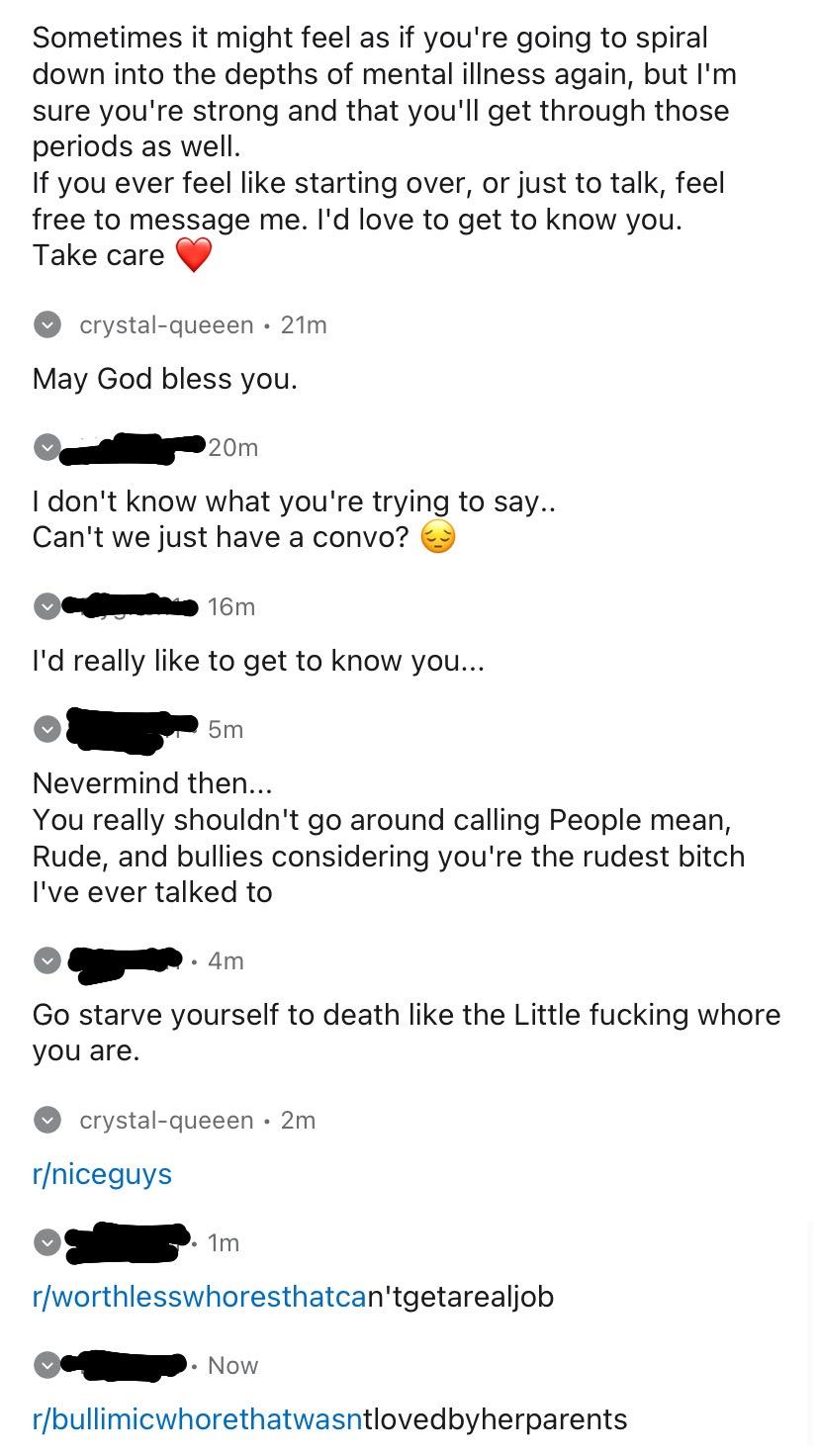Tap the redacted username on the 20m comment
The height and width of the screenshot is (1456, 819).
coord(134,448)
